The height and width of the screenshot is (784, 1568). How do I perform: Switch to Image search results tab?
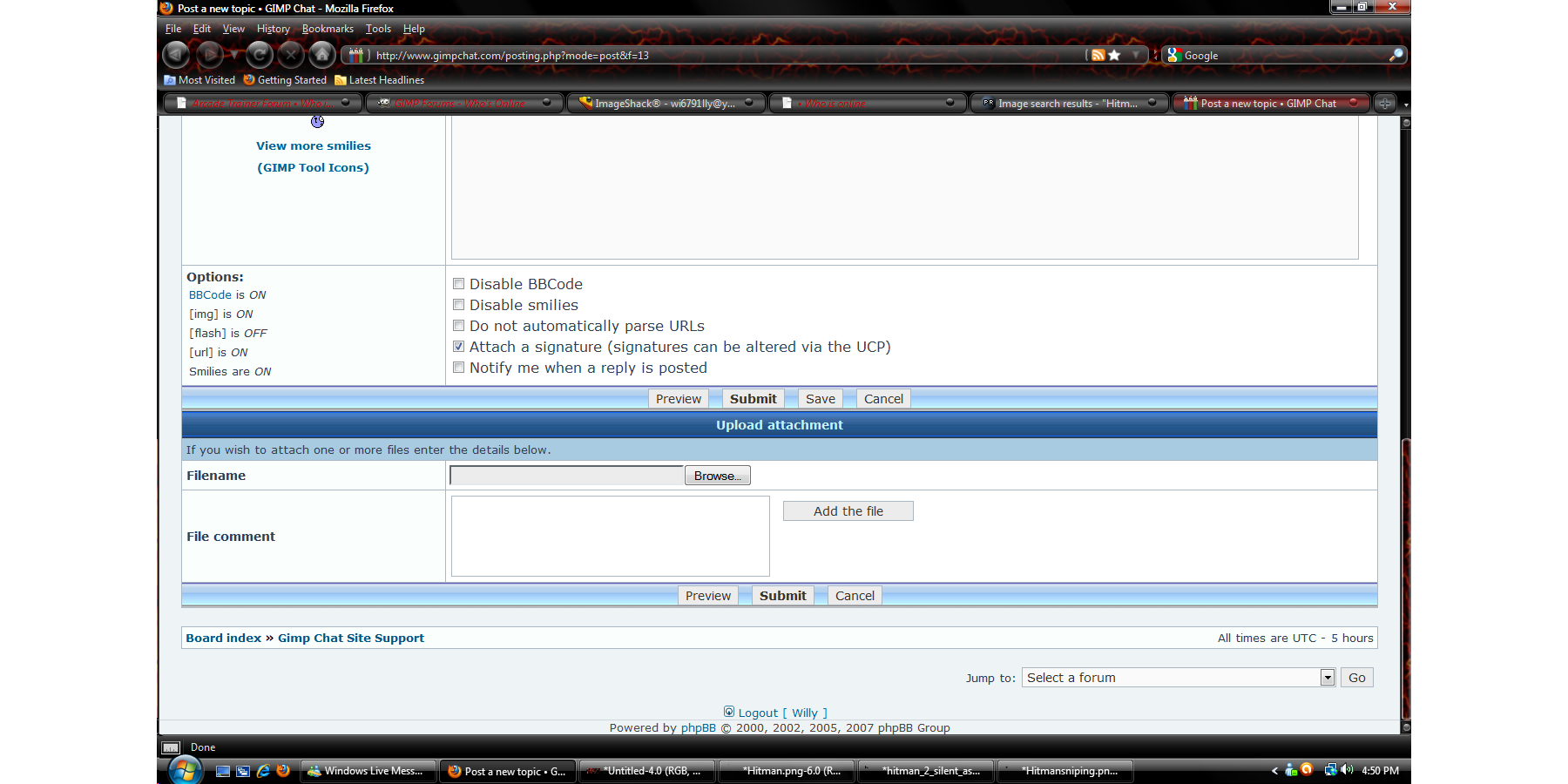pos(1069,103)
